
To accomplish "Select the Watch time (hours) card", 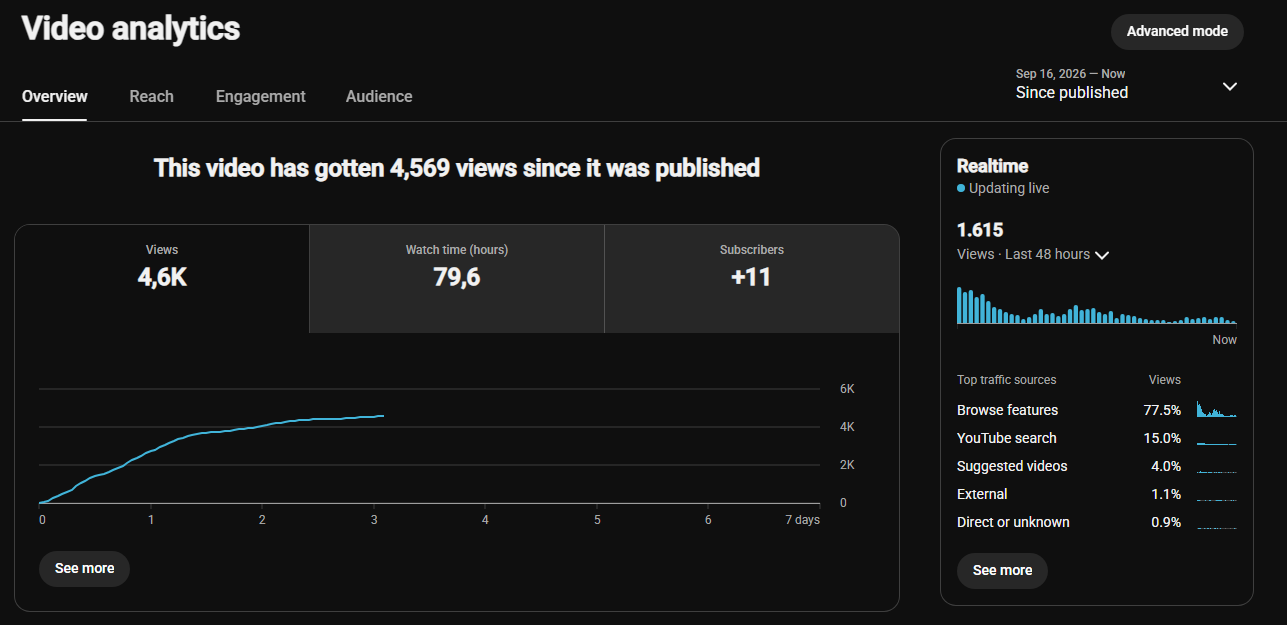I will pos(457,278).
